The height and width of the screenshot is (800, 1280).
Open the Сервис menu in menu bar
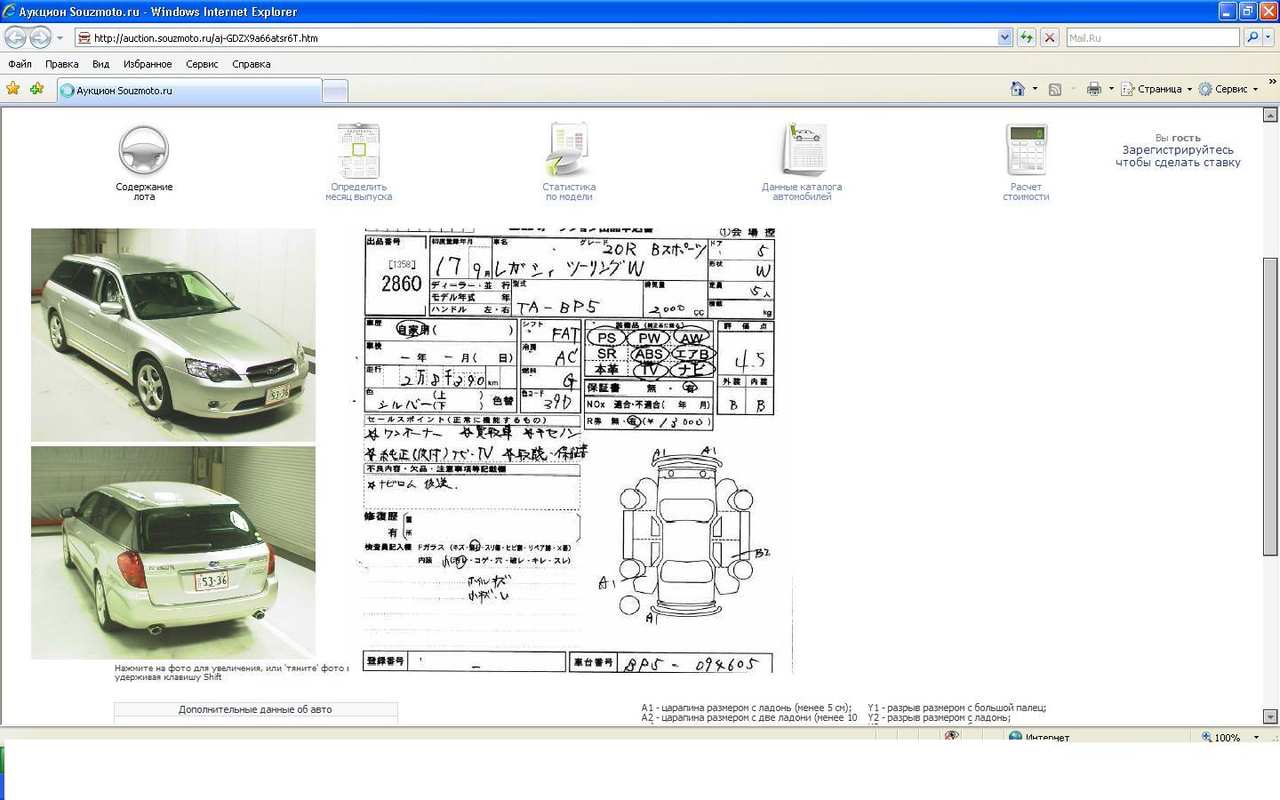(202, 64)
